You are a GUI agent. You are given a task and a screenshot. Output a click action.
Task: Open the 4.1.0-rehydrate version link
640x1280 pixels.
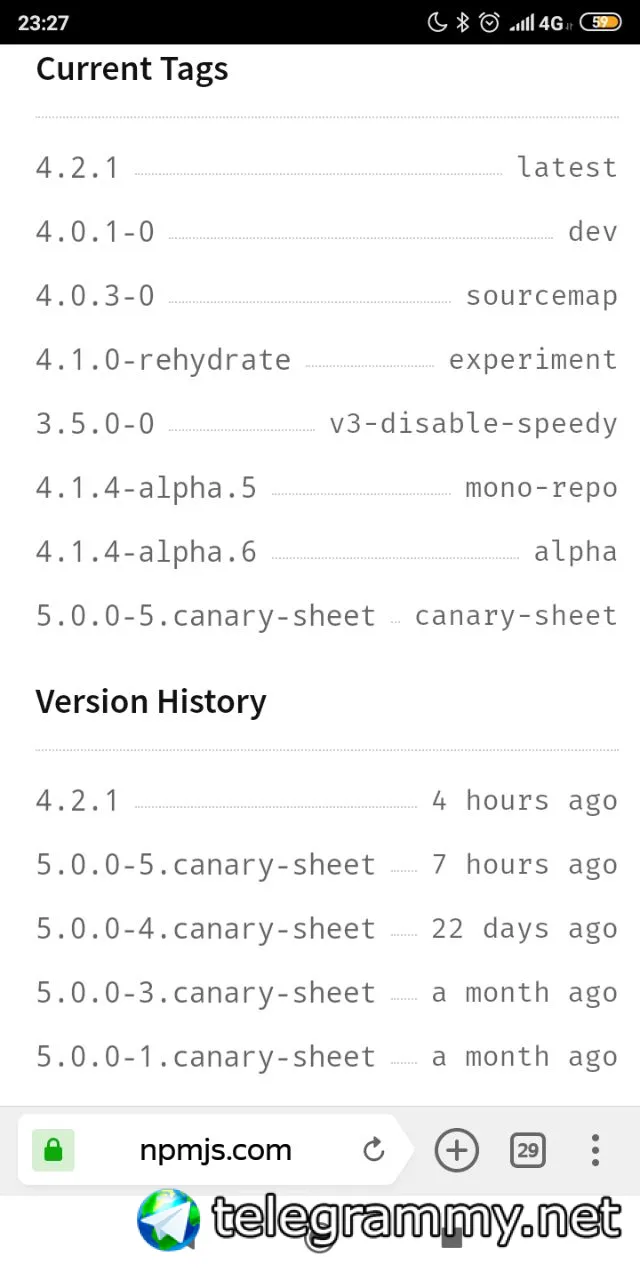pos(163,360)
